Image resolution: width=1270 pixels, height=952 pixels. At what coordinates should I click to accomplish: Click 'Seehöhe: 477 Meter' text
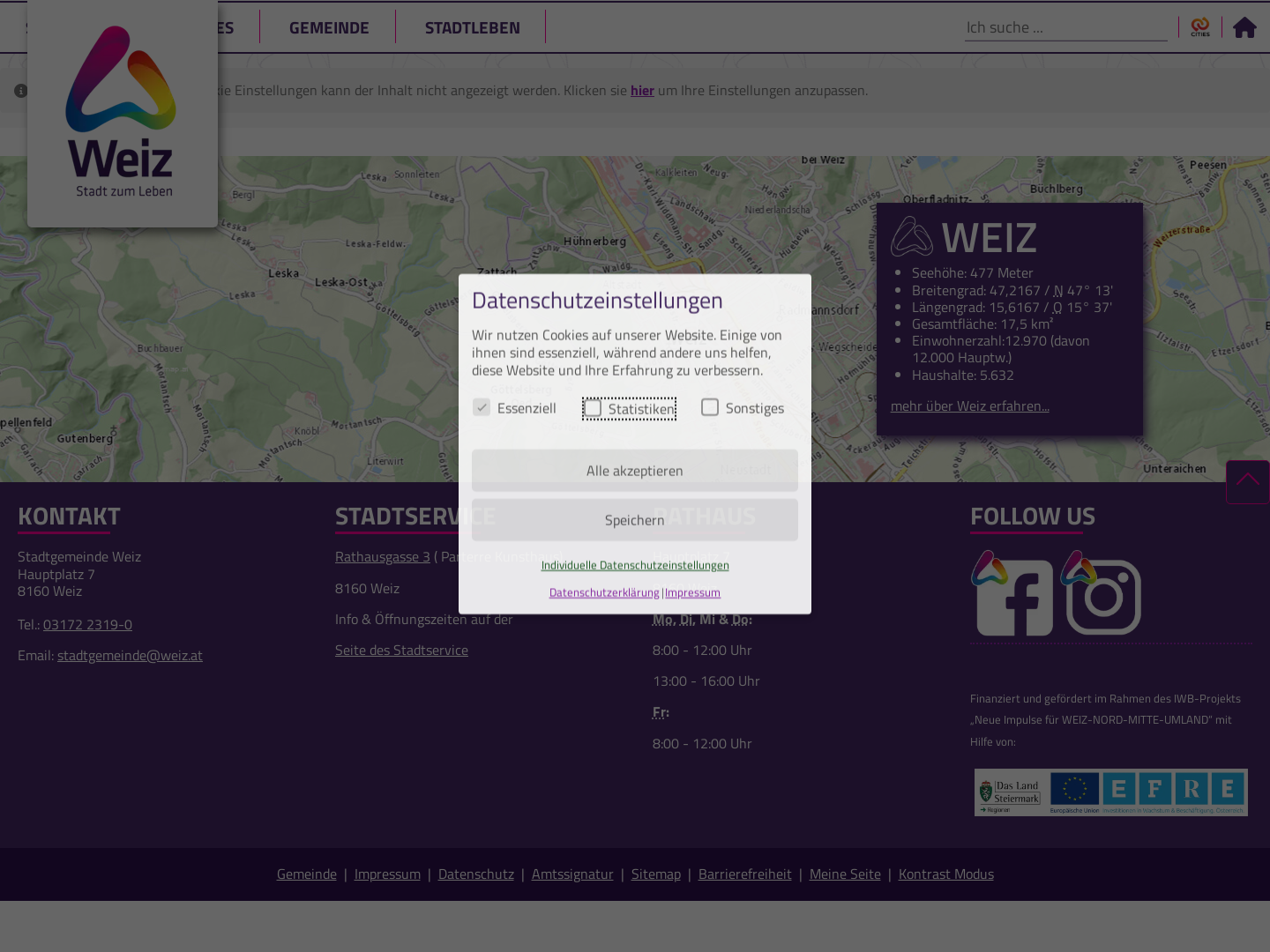pos(972,272)
